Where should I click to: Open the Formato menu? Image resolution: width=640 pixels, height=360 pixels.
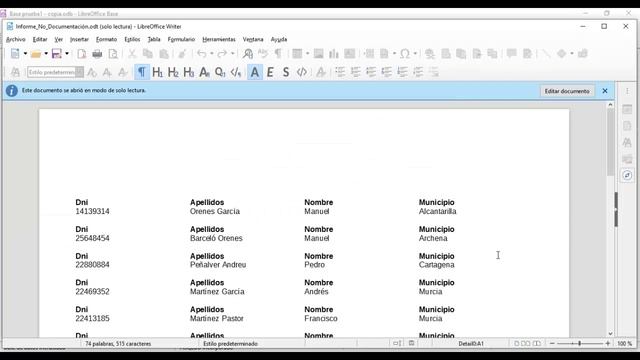click(x=107, y=40)
